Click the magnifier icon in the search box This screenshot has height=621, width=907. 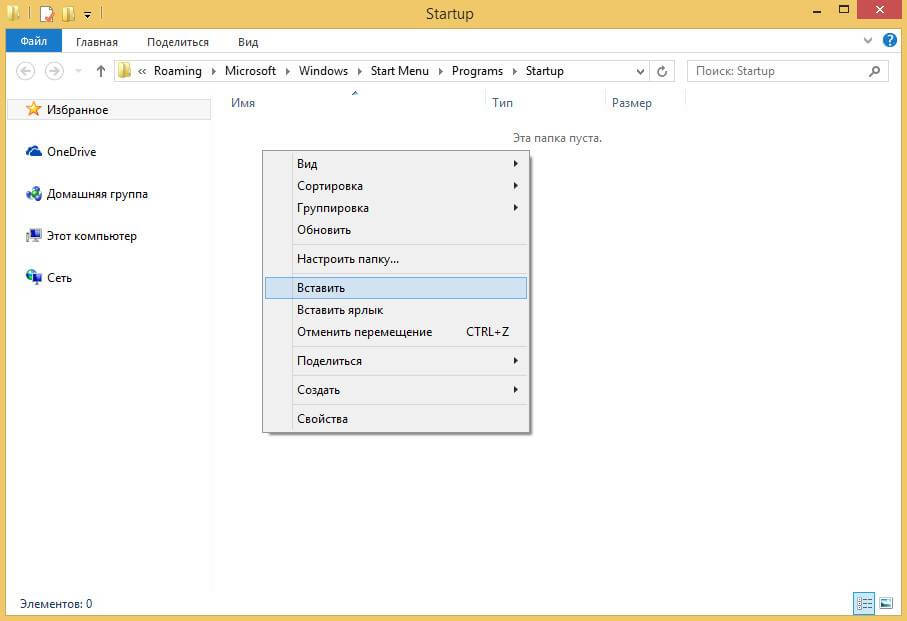(x=875, y=71)
